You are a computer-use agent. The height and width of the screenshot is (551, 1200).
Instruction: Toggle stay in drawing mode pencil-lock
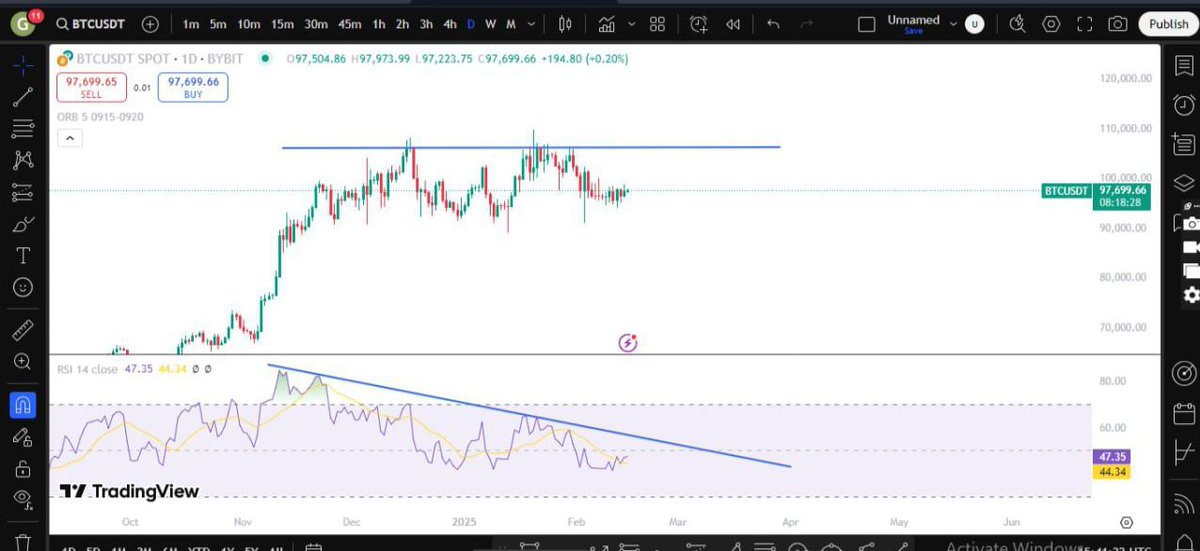click(23, 436)
